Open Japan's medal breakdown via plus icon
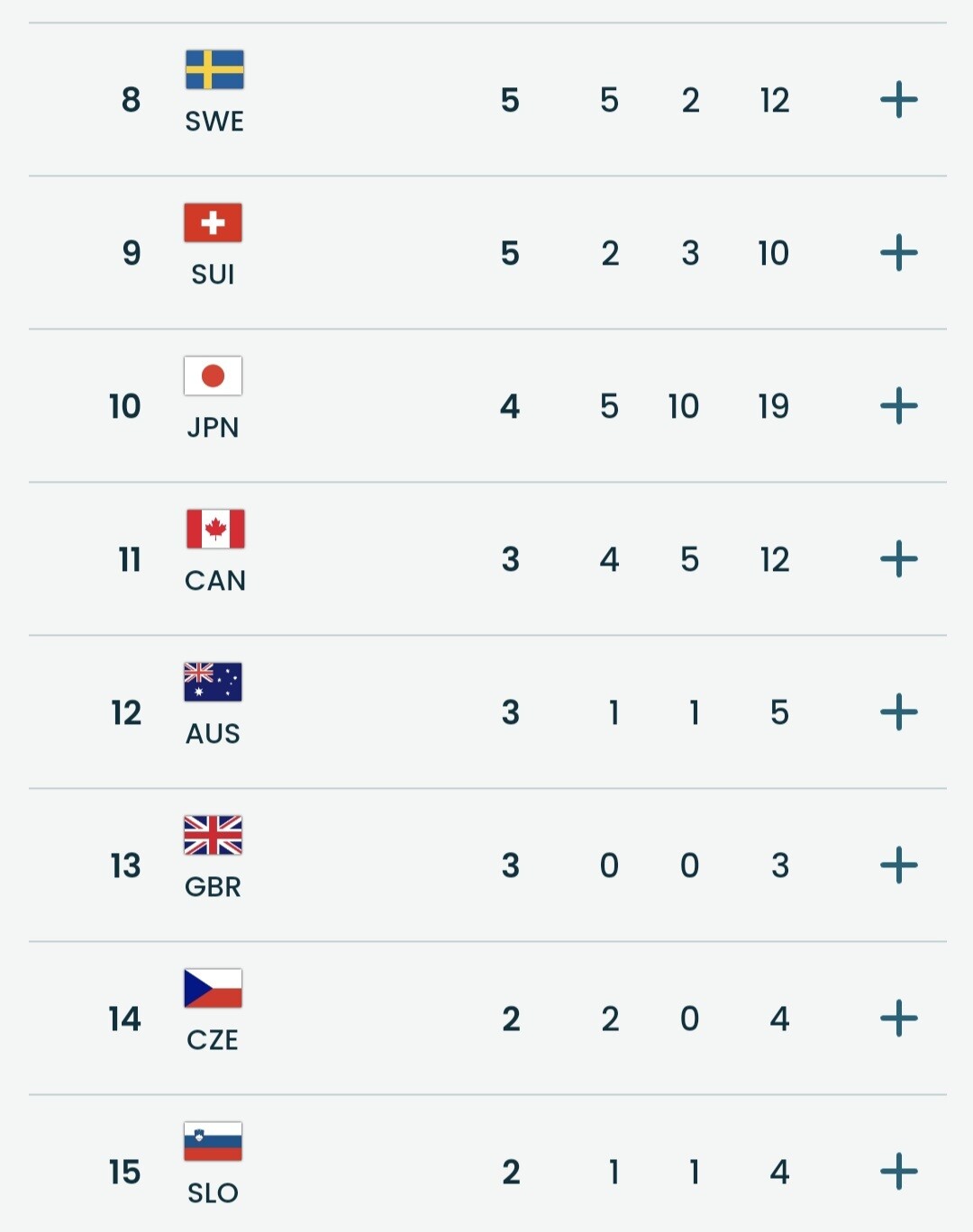 pyautogui.click(x=898, y=405)
